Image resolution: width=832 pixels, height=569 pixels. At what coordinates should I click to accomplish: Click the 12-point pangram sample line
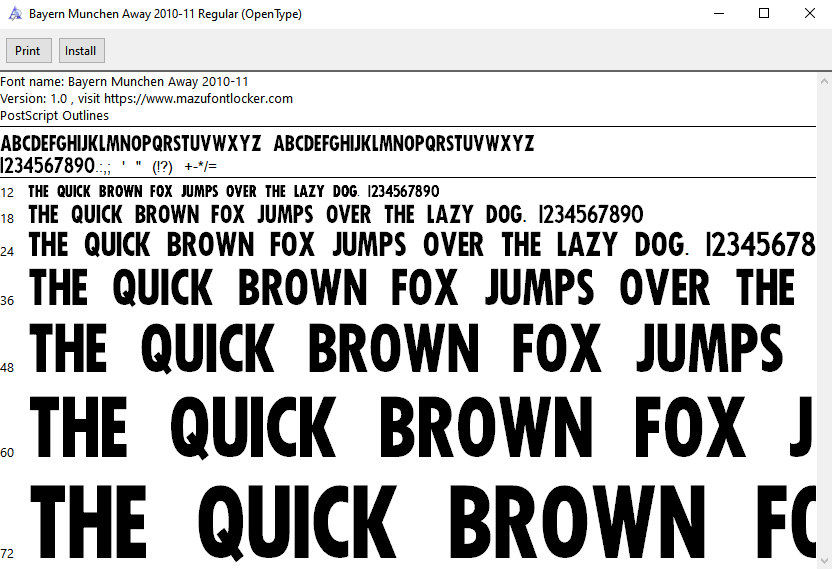click(x=234, y=191)
